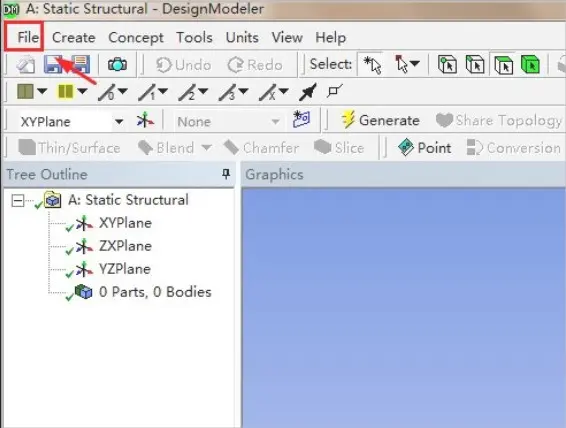Click the New Plane icon

click(x=145, y=121)
